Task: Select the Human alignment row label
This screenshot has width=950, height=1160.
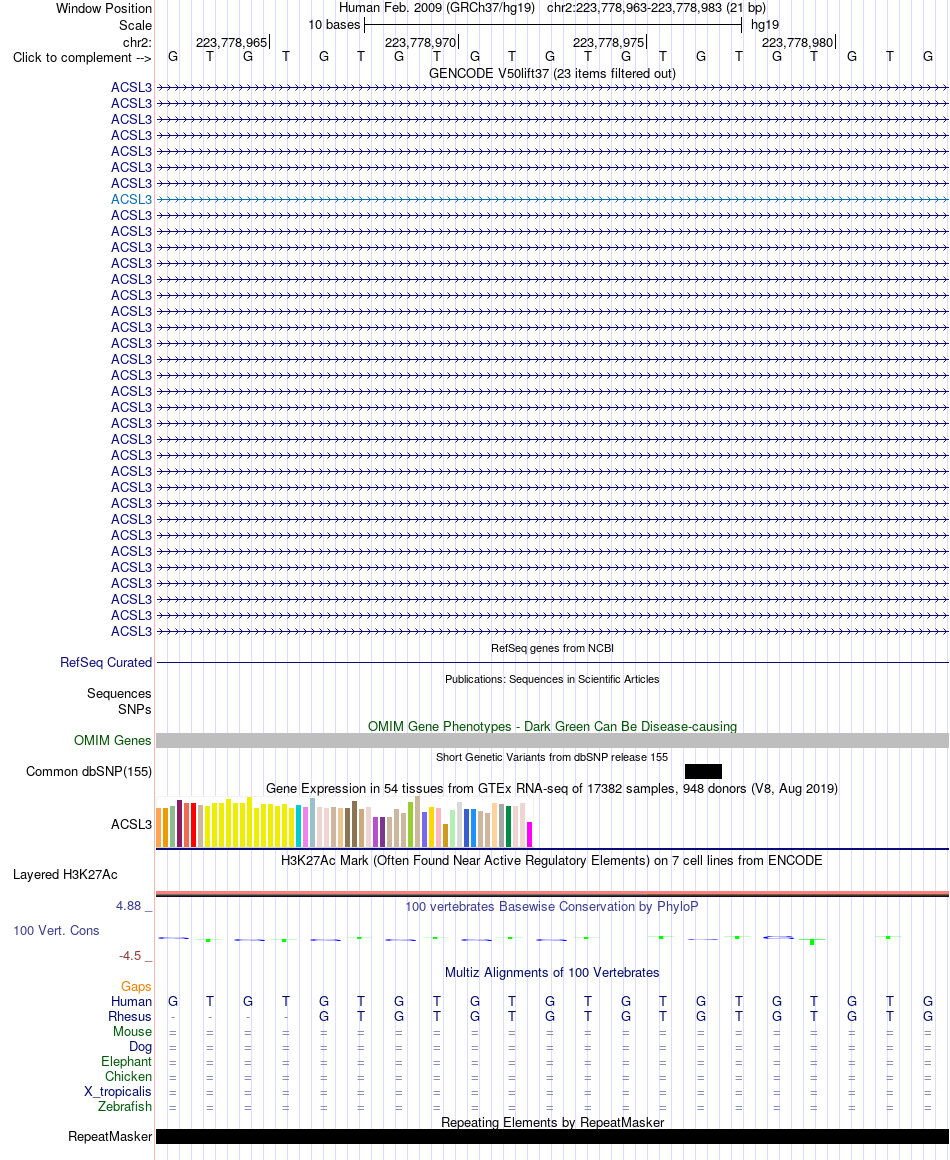Action: tap(132, 1002)
